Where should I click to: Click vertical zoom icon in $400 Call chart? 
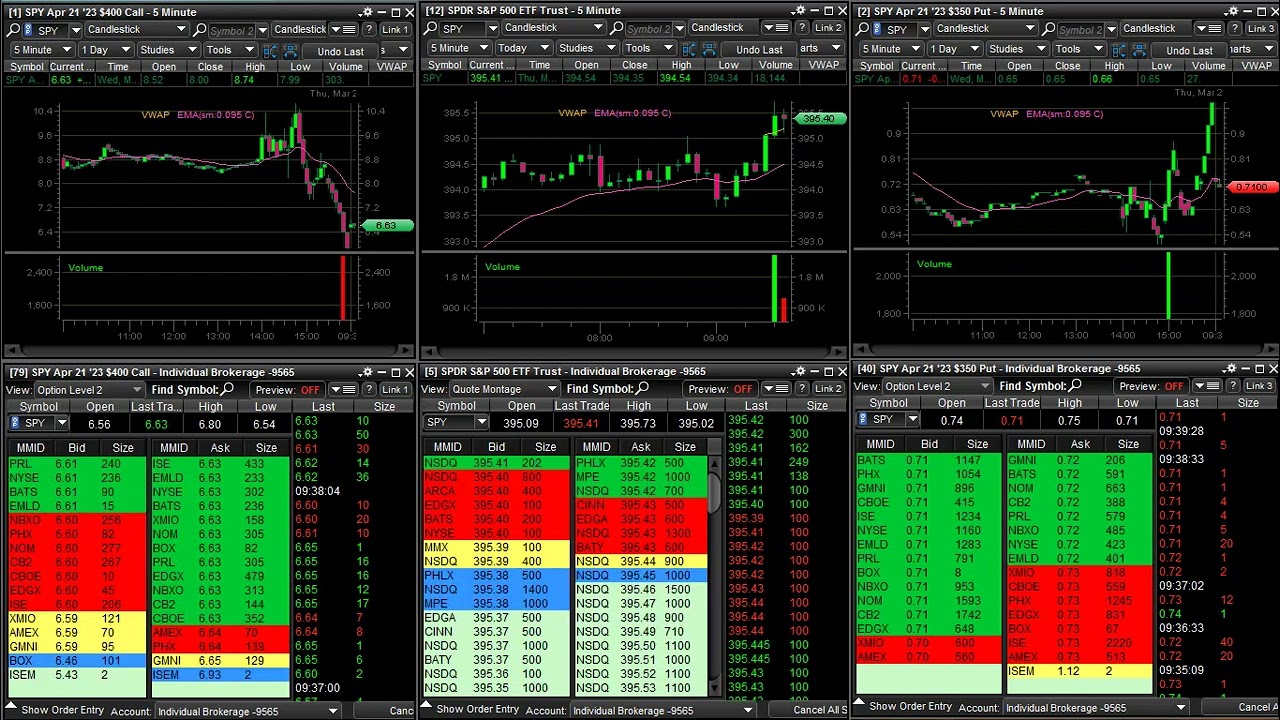click(x=271, y=50)
